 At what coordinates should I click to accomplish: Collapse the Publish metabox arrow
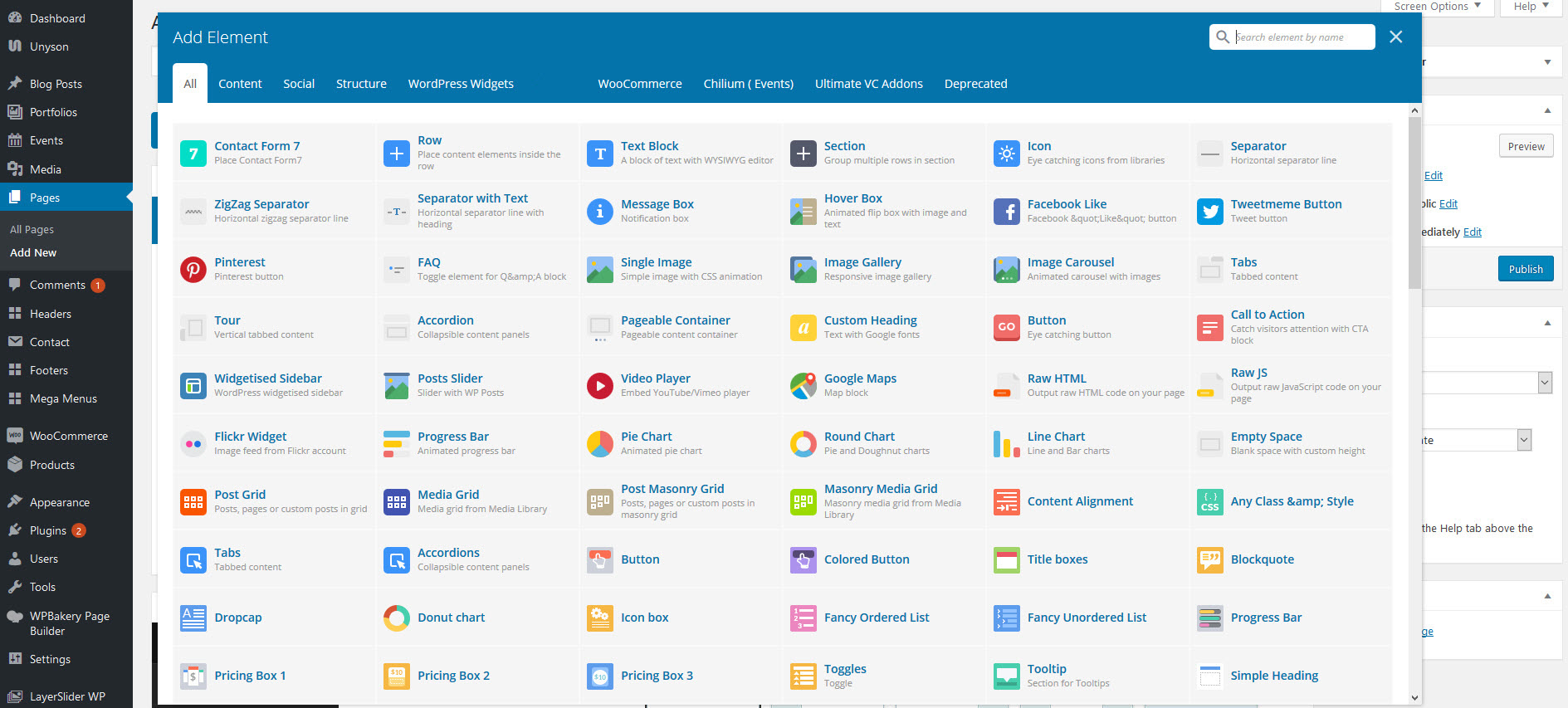pos(1547,110)
